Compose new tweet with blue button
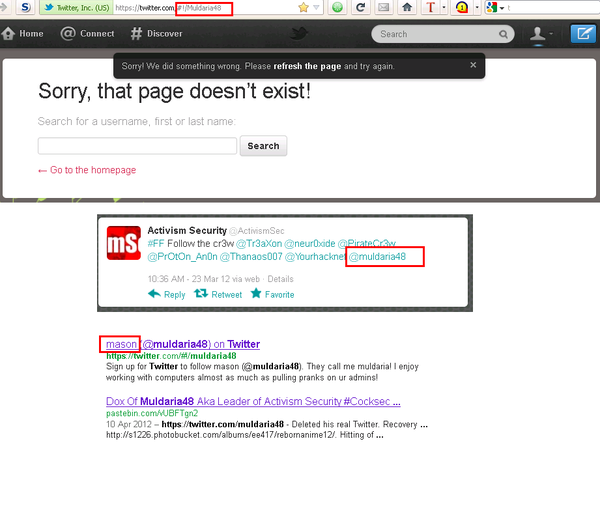Image resolution: width=600 pixels, height=523 pixels. pos(583,34)
